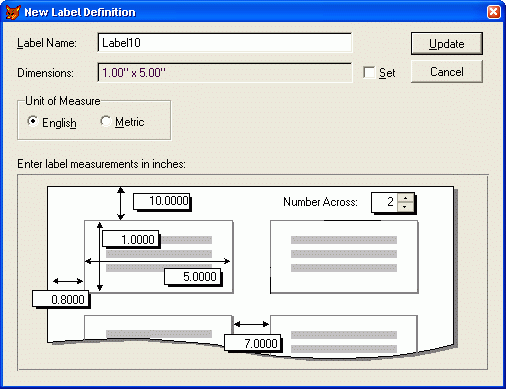Select the label height field 1.0000
The height and width of the screenshot is (389, 506).
(x=130, y=239)
